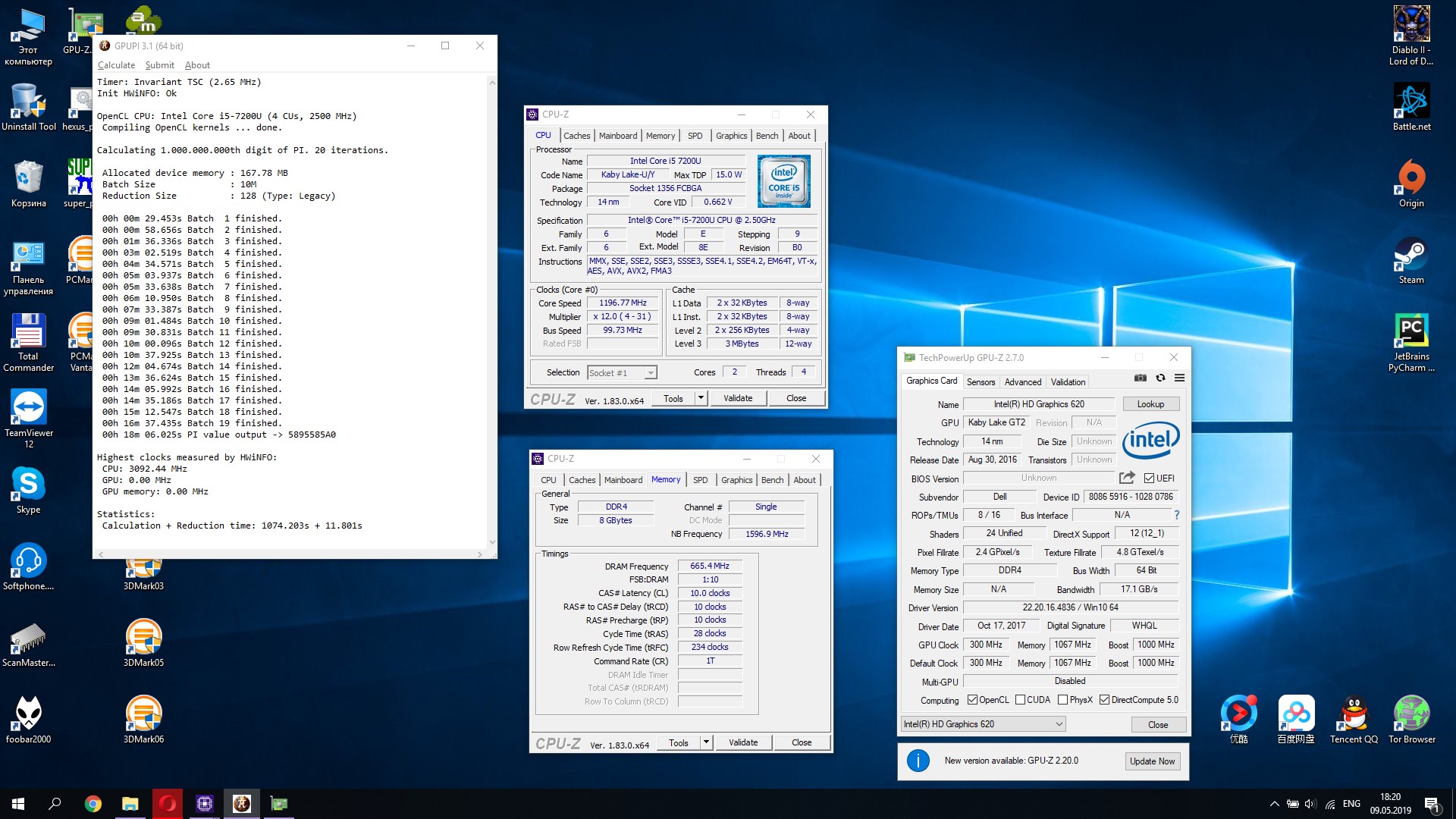Open Tools dropdown arrow in upper CPU-Z
The height and width of the screenshot is (819, 1456).
(x=701, y=398)
